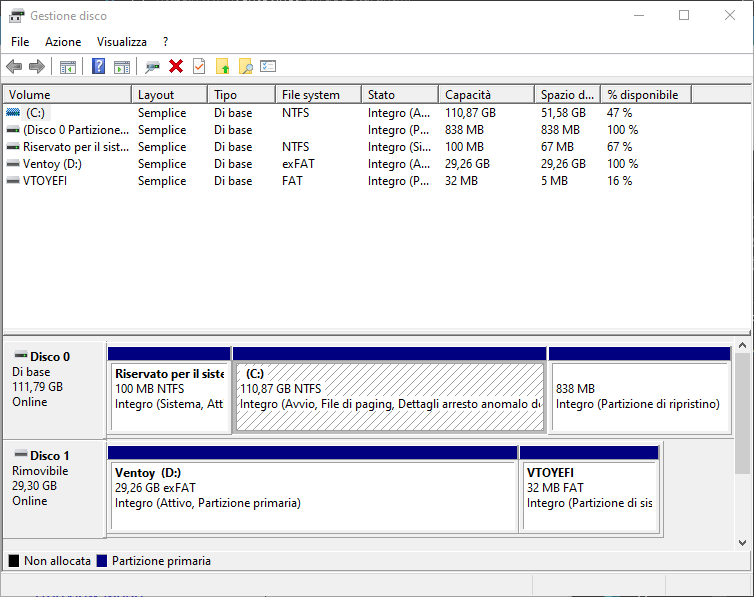Toggle the action pane toolbar icon

point(122,66)
